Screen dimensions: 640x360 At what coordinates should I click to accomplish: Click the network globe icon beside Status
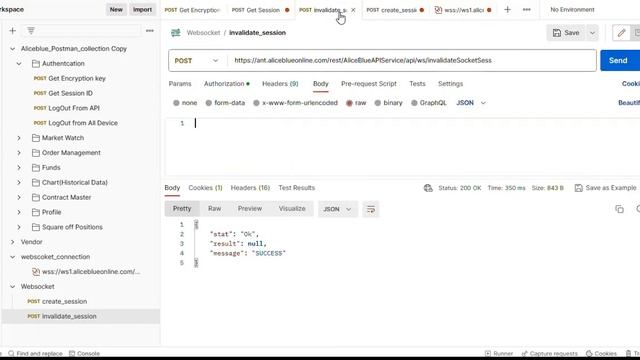(428, 188)
